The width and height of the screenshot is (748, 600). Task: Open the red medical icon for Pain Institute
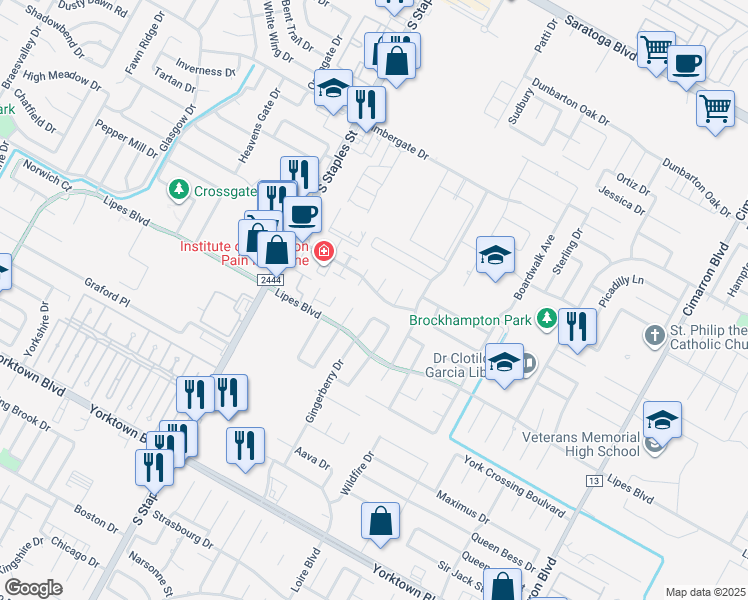pyautogui.click(x=324, y=250)
